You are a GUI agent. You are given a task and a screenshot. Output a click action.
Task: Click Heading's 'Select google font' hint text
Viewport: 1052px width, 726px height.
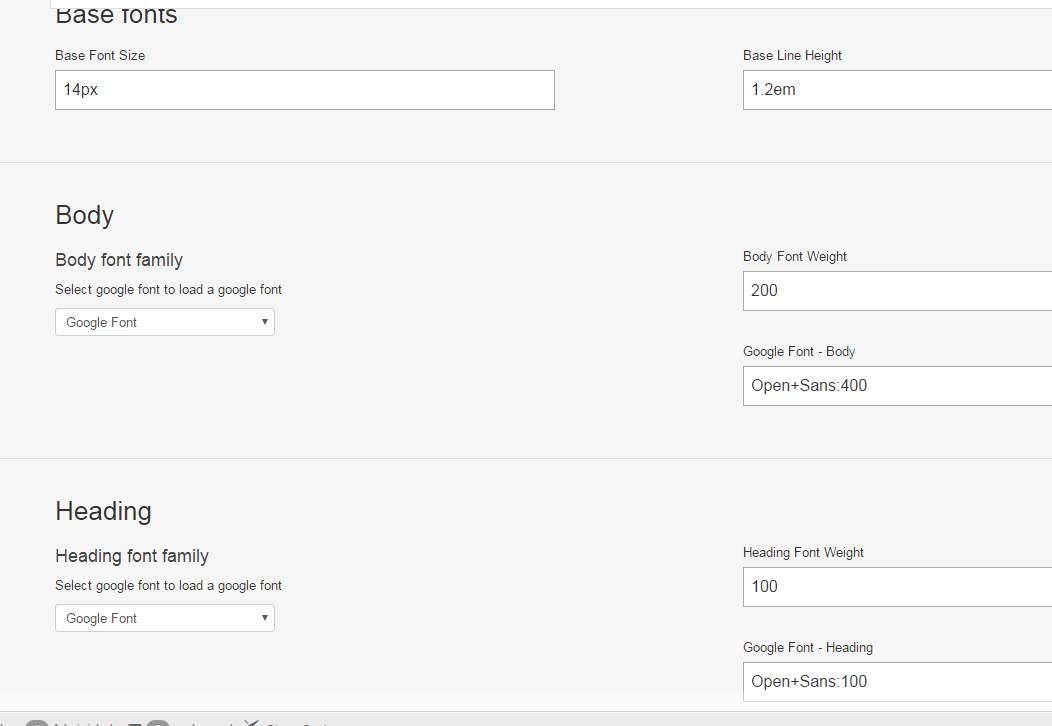pyautogui.click(x=168, y=585)
